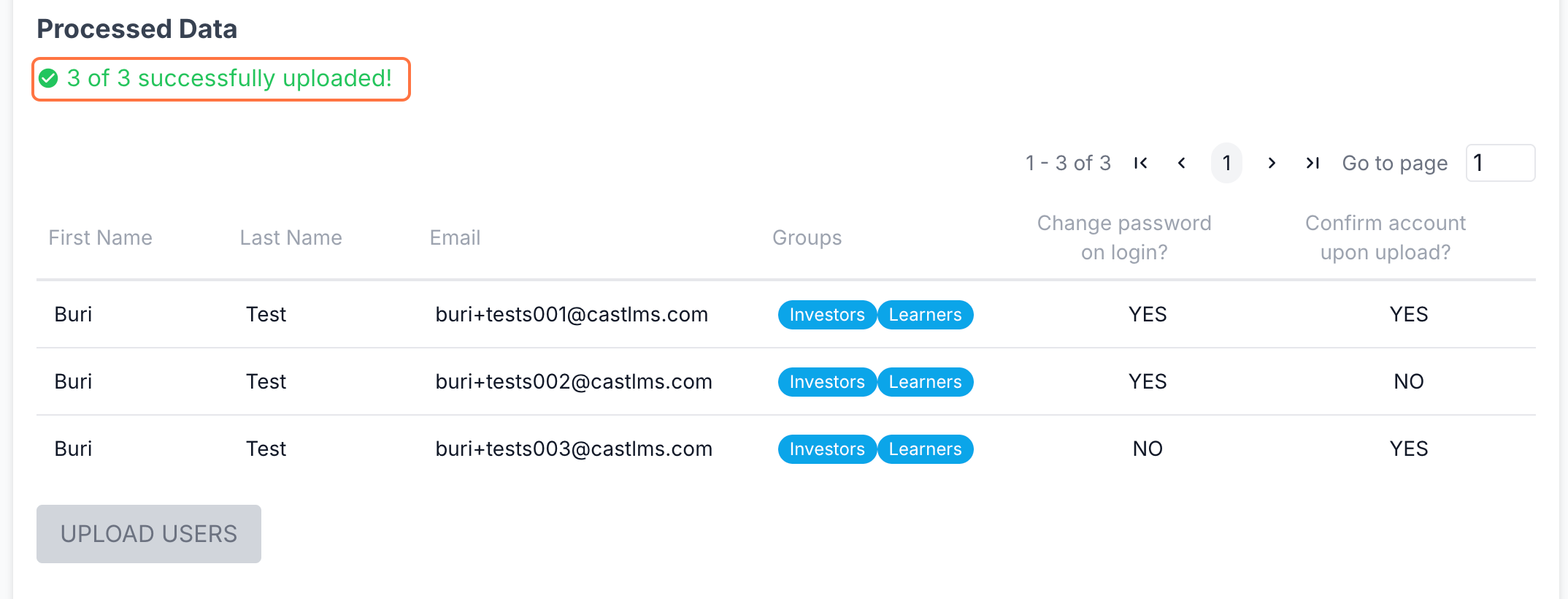The height and width of the screenshot is (599, 1568).
Task: Click the Confirm account upon upload header
Action: click(1385, 237)
